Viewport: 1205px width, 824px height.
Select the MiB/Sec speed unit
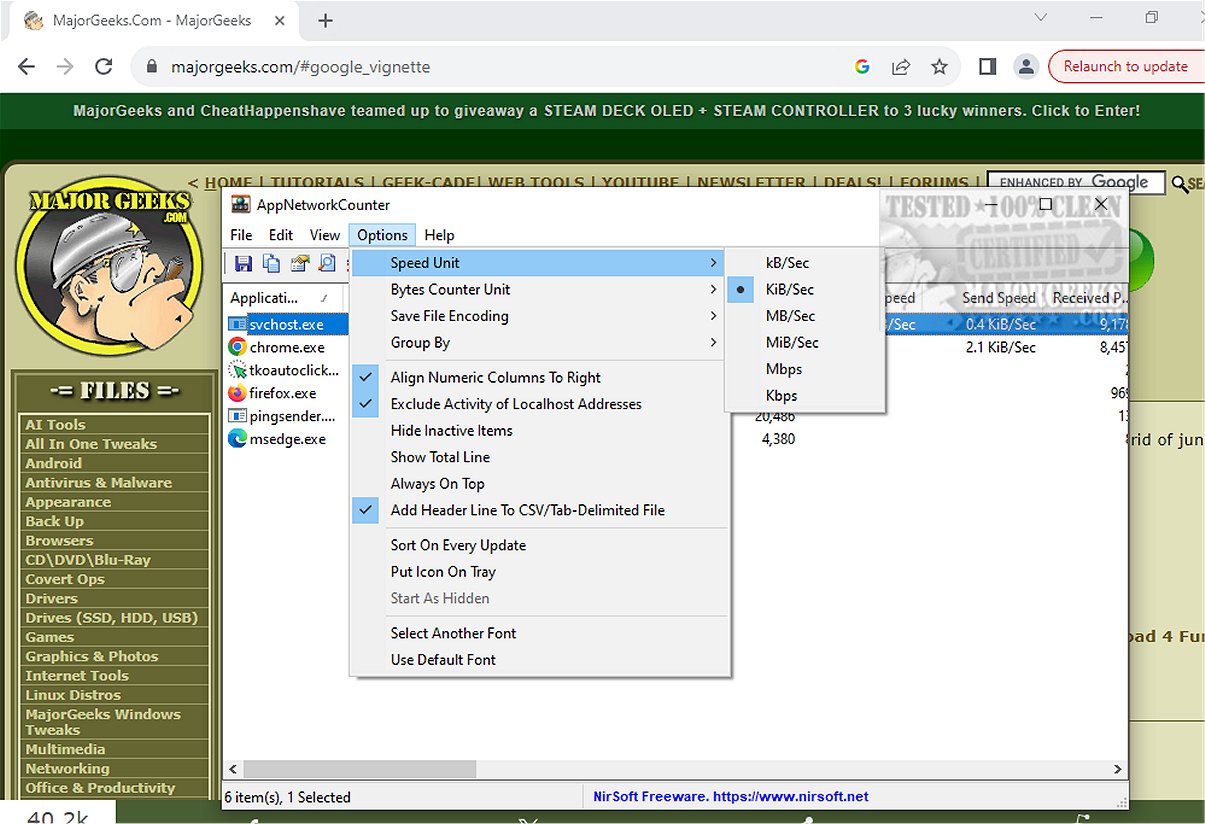click(805, 342)
